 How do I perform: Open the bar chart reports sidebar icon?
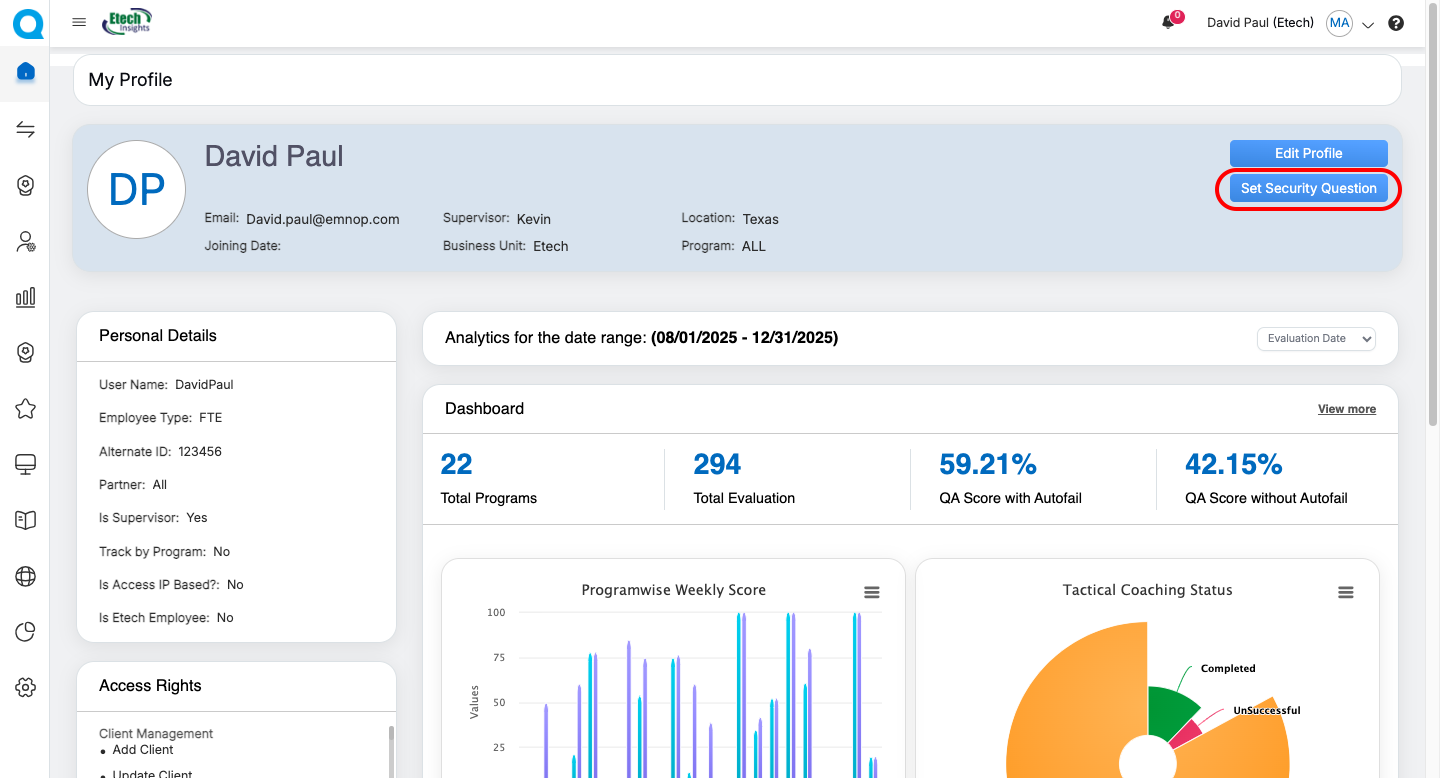point(26,297)
